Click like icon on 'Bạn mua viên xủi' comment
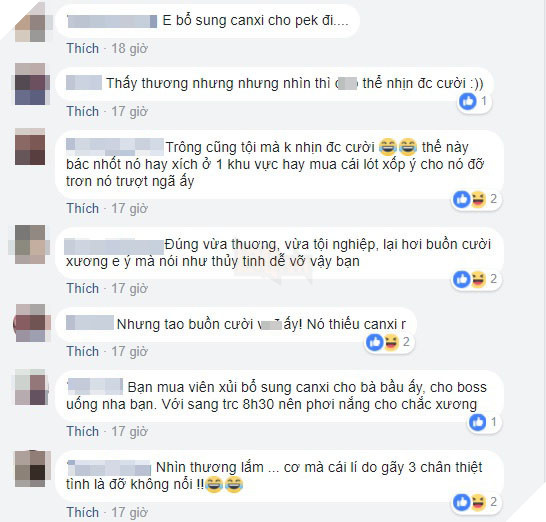The image size is (546, 522). 477,422
